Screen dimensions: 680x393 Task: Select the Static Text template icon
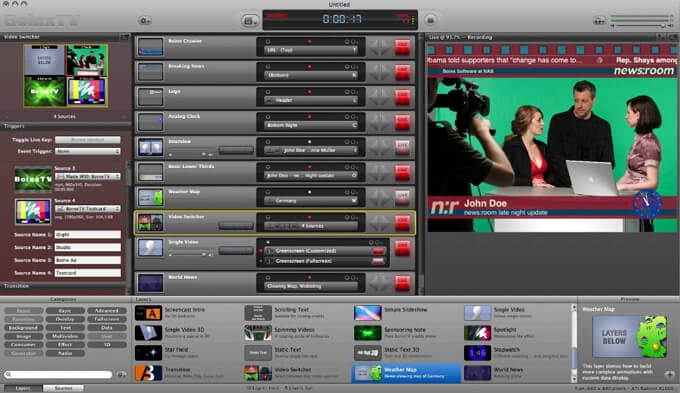point(258,353)
